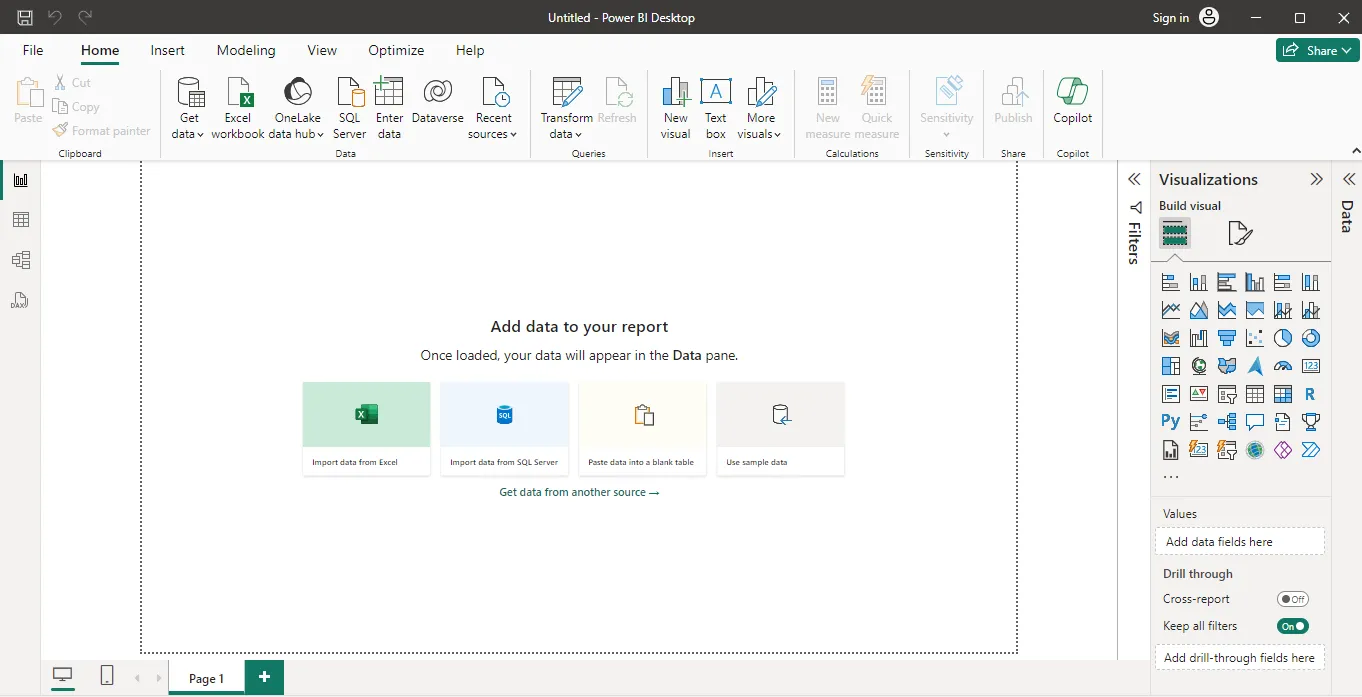Image resolution: width=1362 pixels, height=697 pixels.
Task: Open the File menu
Action: tap(33, 50)
